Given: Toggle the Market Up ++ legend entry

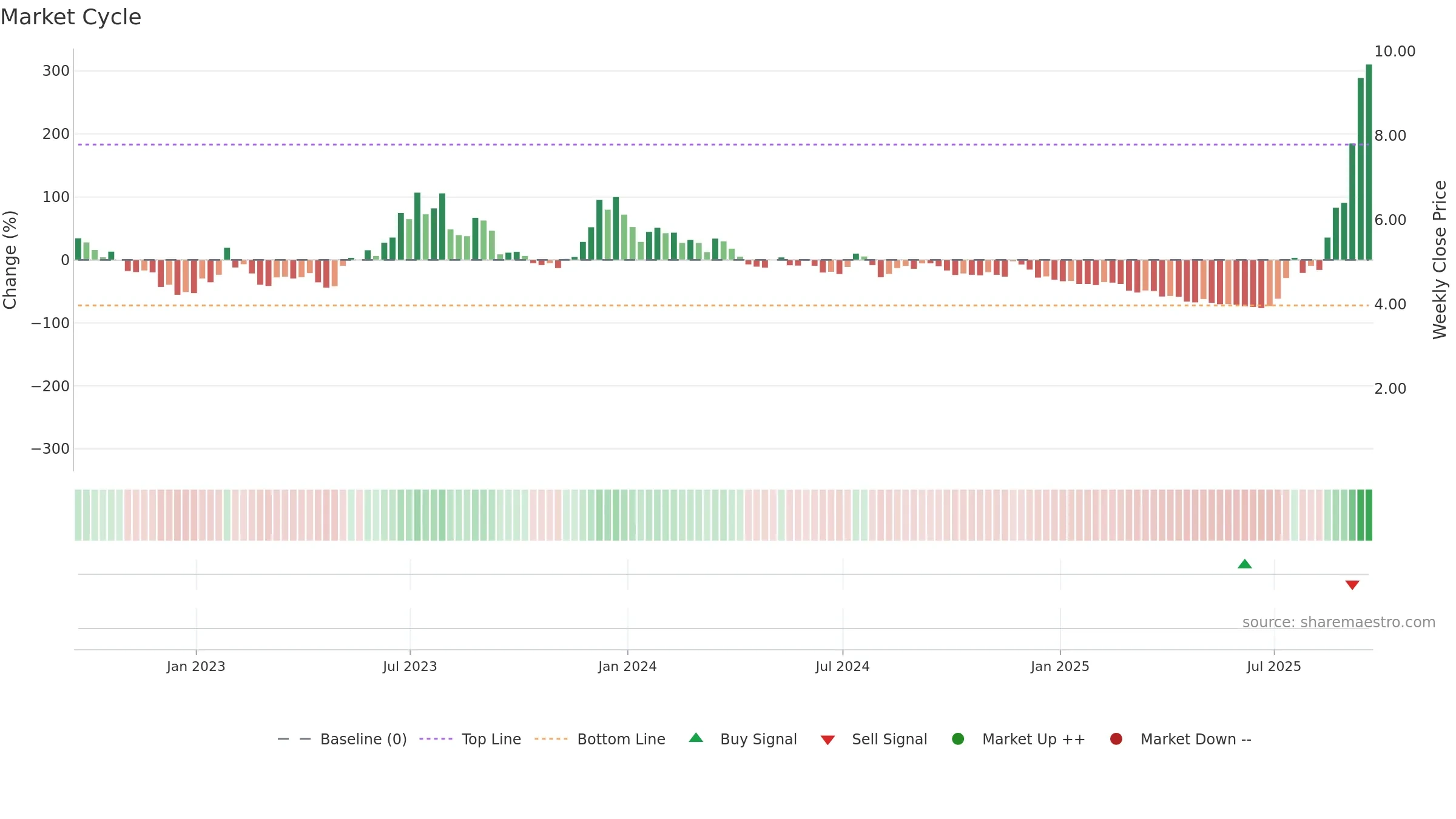Looking at the screenshot, I should (x=1019, y=739).
